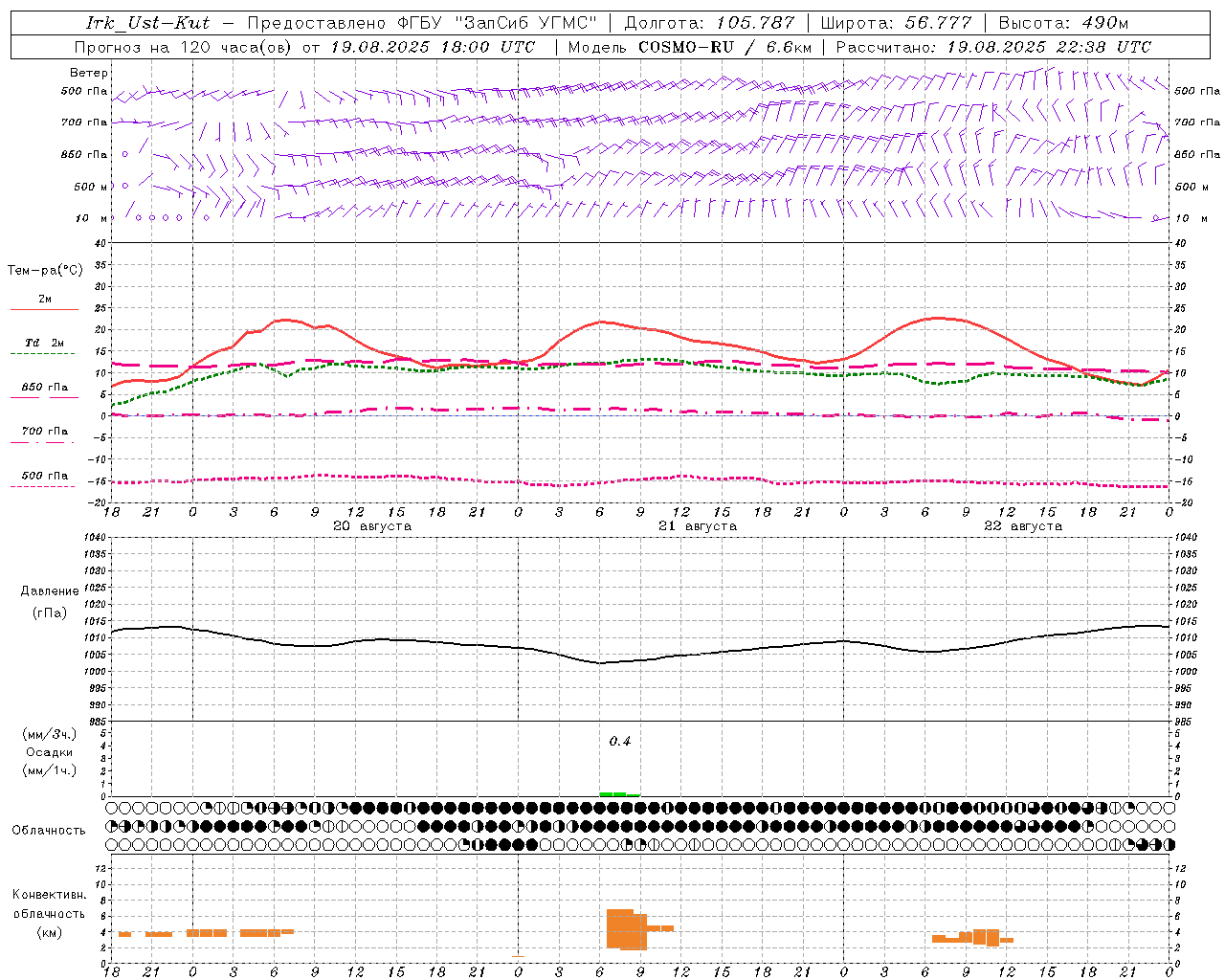Click the (мм/1ч.) precipitation unit label
This screenshot has height=980, width=1225.
pyautogui.click(x=50, y=770)
